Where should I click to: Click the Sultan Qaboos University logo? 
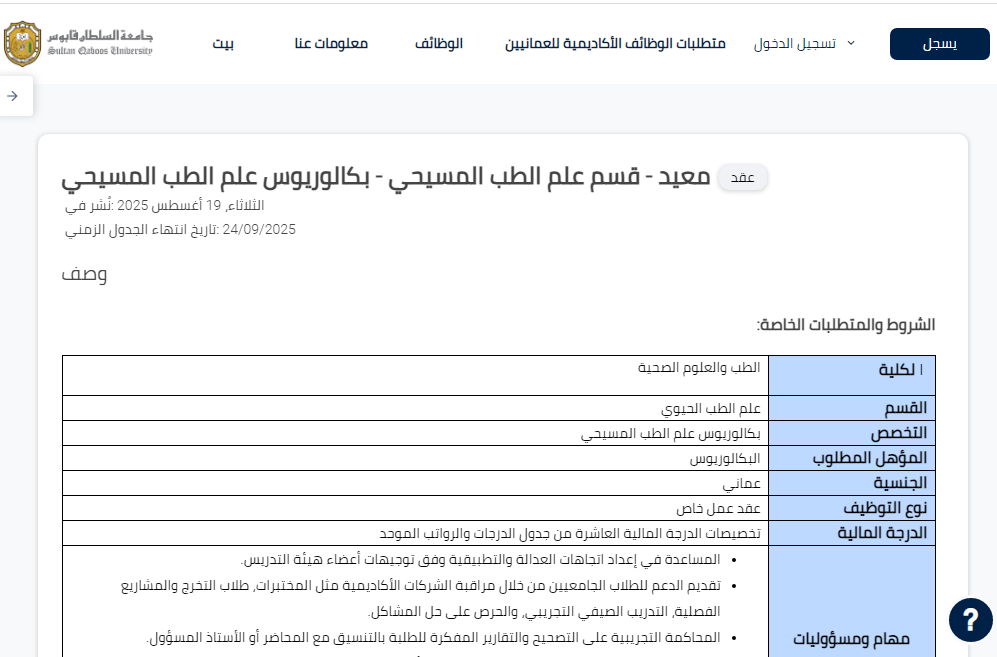click(78, 44)
